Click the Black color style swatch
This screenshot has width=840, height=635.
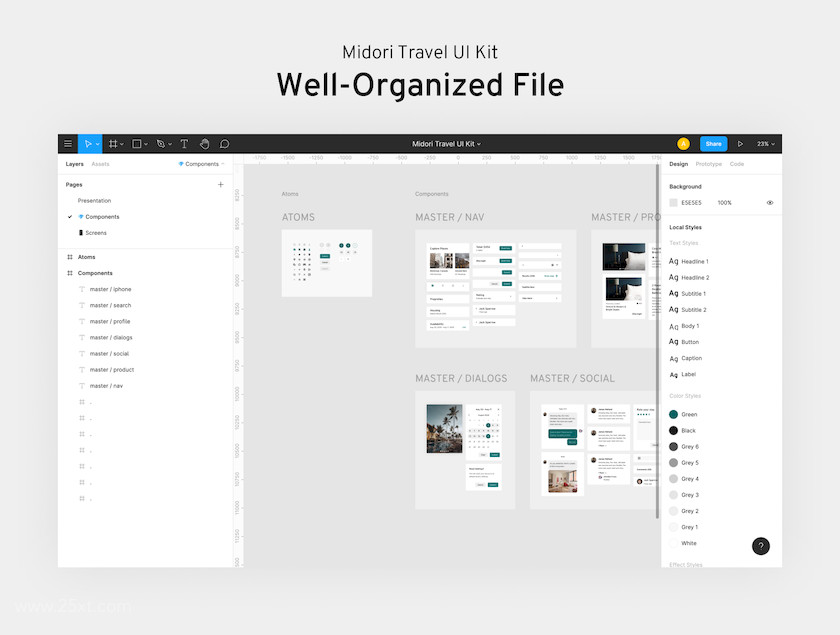673,430
